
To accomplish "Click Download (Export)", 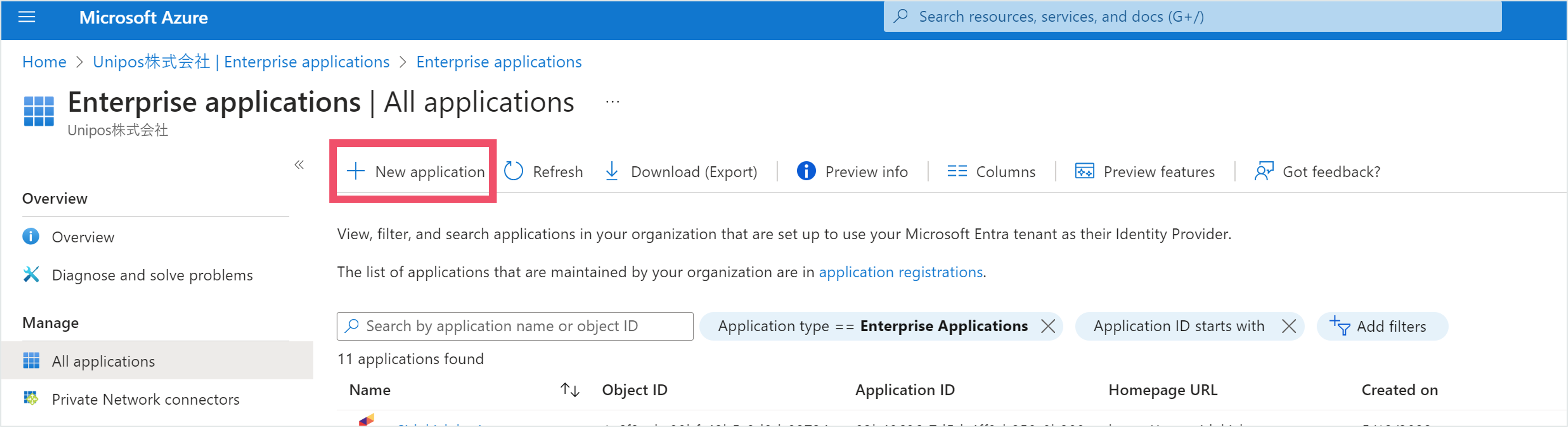I will pyautogui.click(x=681, y=171).
